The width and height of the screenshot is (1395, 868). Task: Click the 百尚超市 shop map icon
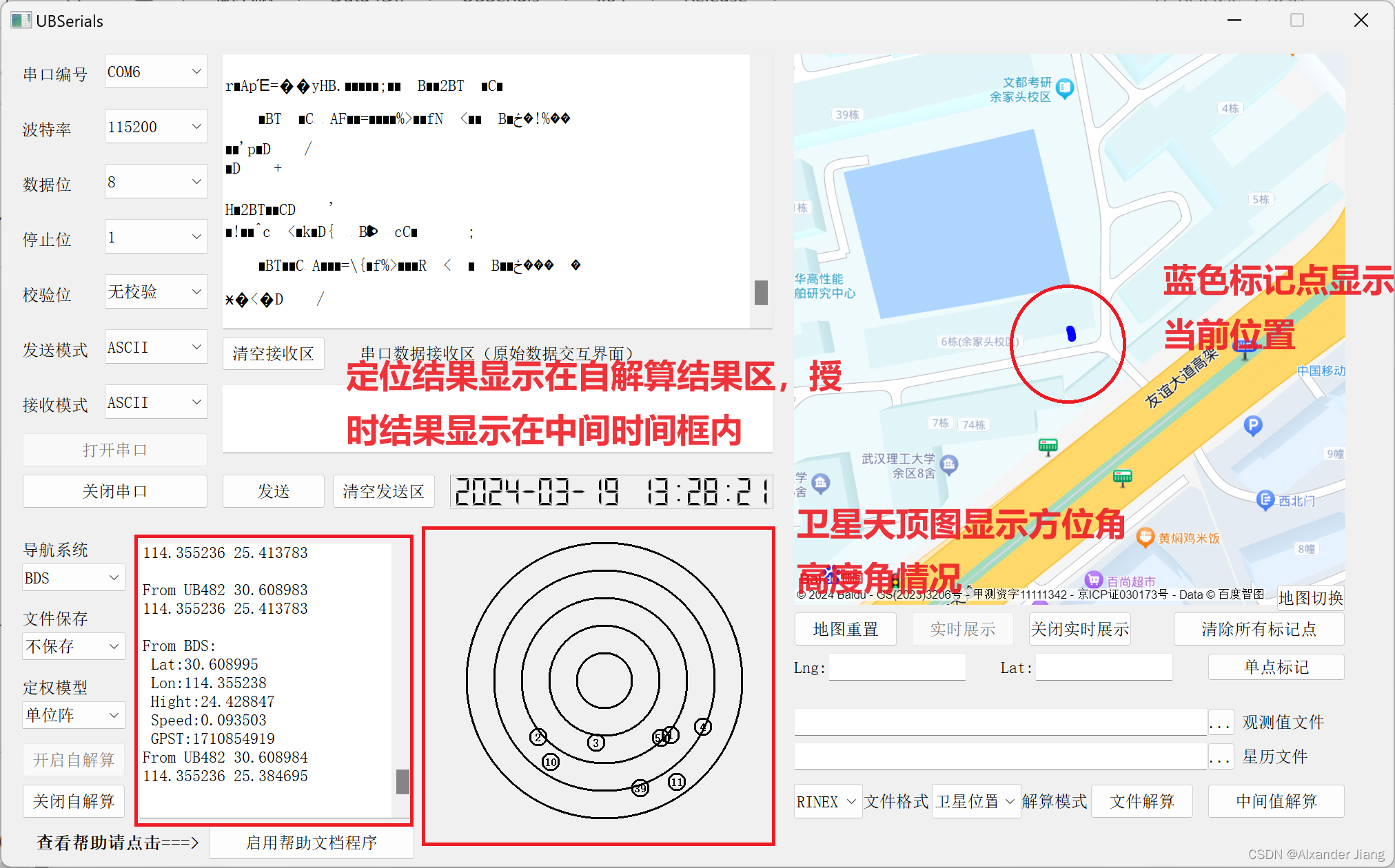[x=1094, y=581]
